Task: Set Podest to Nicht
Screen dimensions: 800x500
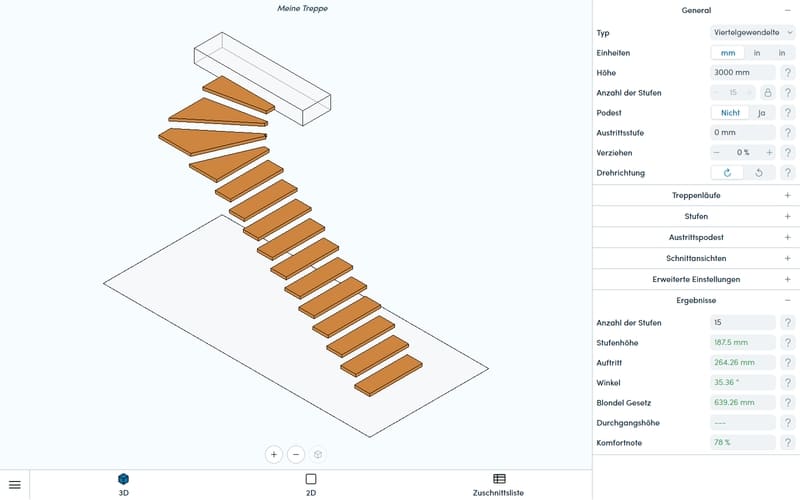Action: (x=730, y=113)
